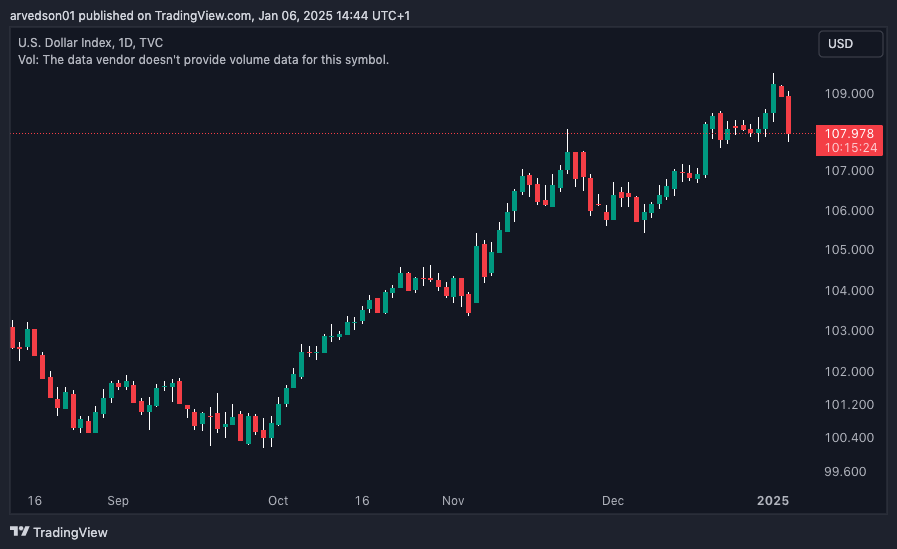
Task: Click the 100.400 price axis label
Action: click(849, 438)
